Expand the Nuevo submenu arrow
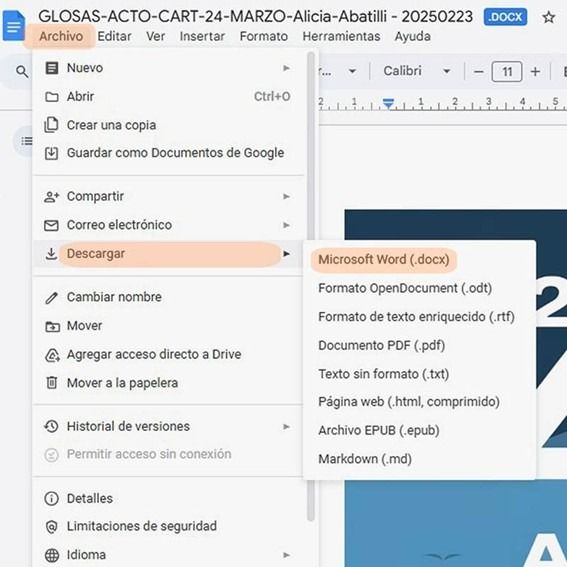The width and height of the screenshot is (567, 567). point(286,68)
